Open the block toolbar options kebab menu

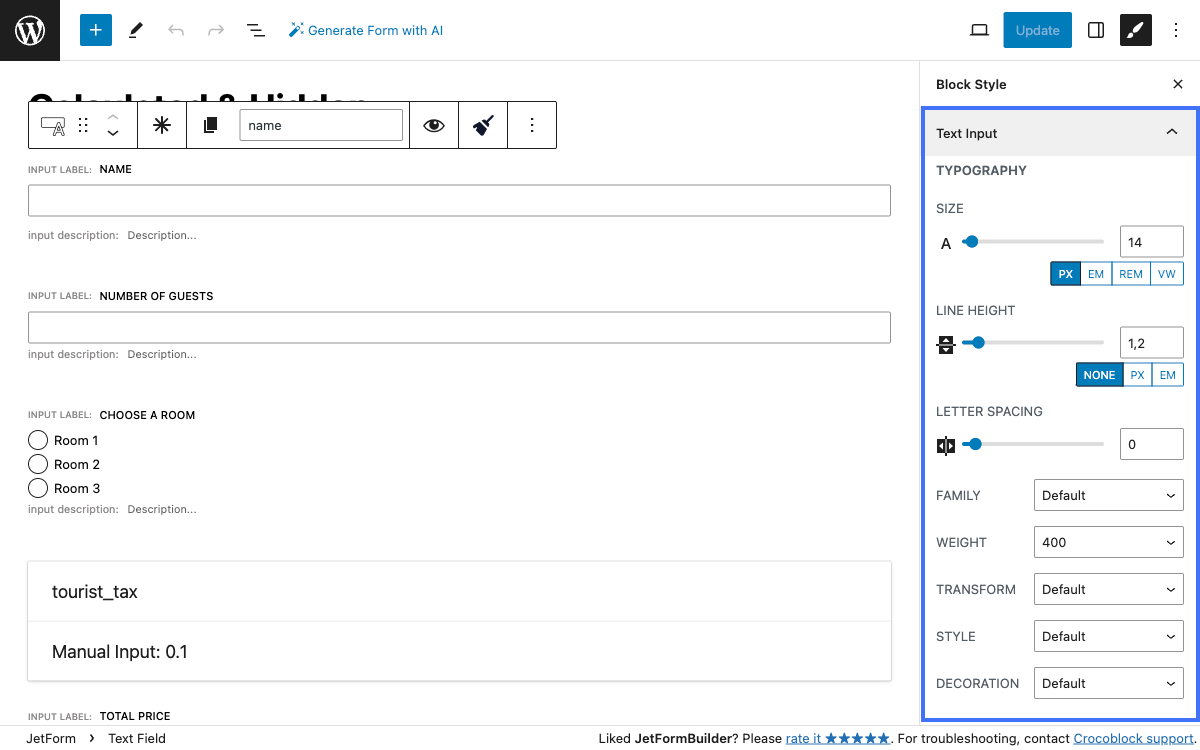(532, 124)
